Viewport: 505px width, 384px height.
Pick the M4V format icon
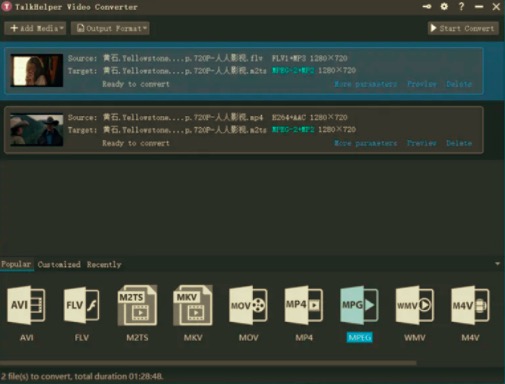click(x=470, y=305)
